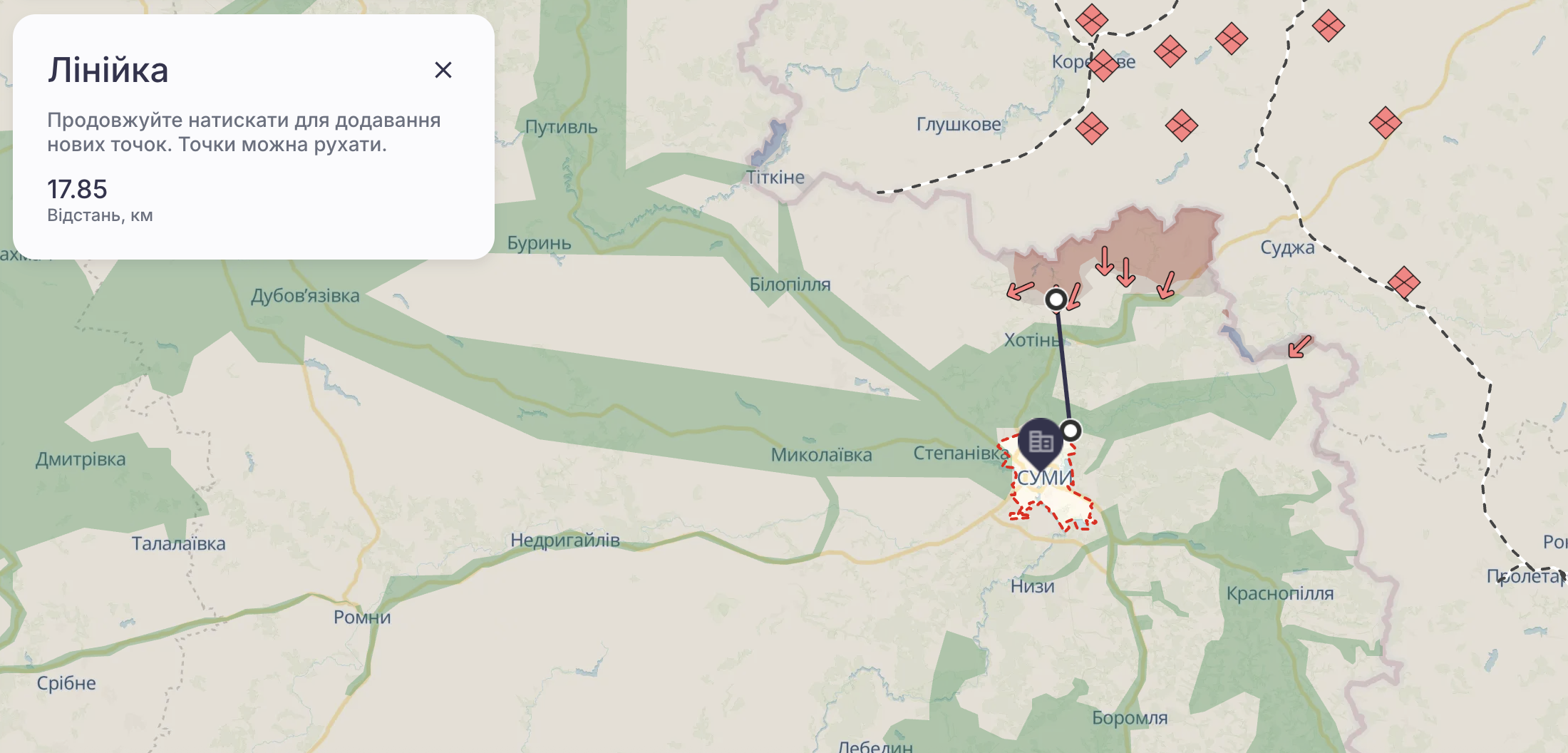
Task: Click the 17.85 distance value
Action: (x=77, y=190)
